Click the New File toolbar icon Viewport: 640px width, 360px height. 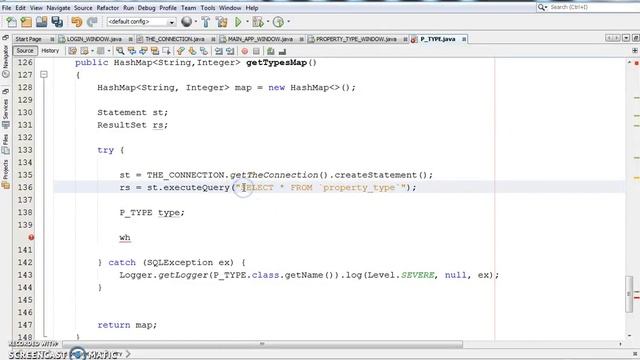pos(11,22)
